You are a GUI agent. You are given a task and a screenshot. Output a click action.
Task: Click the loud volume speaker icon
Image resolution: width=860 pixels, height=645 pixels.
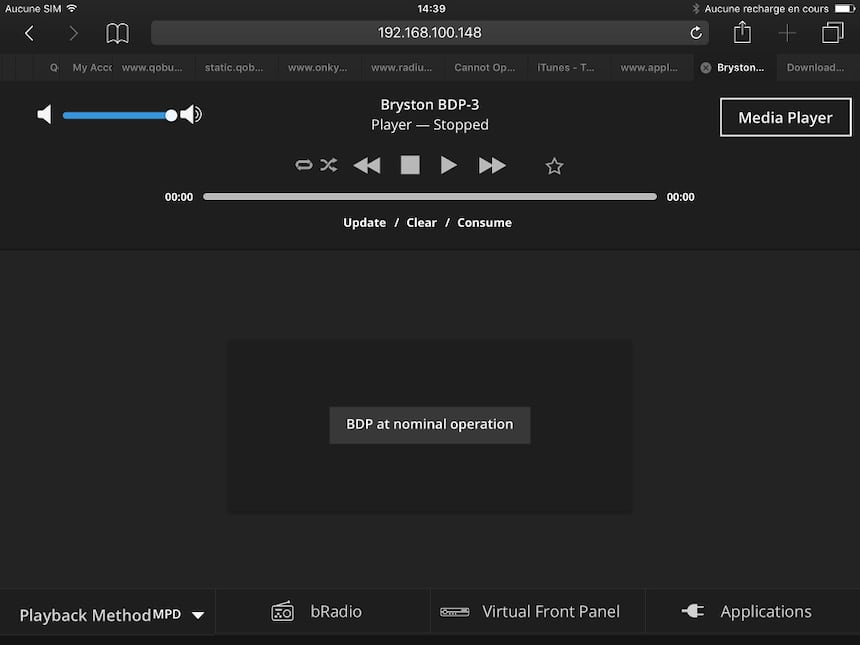(191, 114)
